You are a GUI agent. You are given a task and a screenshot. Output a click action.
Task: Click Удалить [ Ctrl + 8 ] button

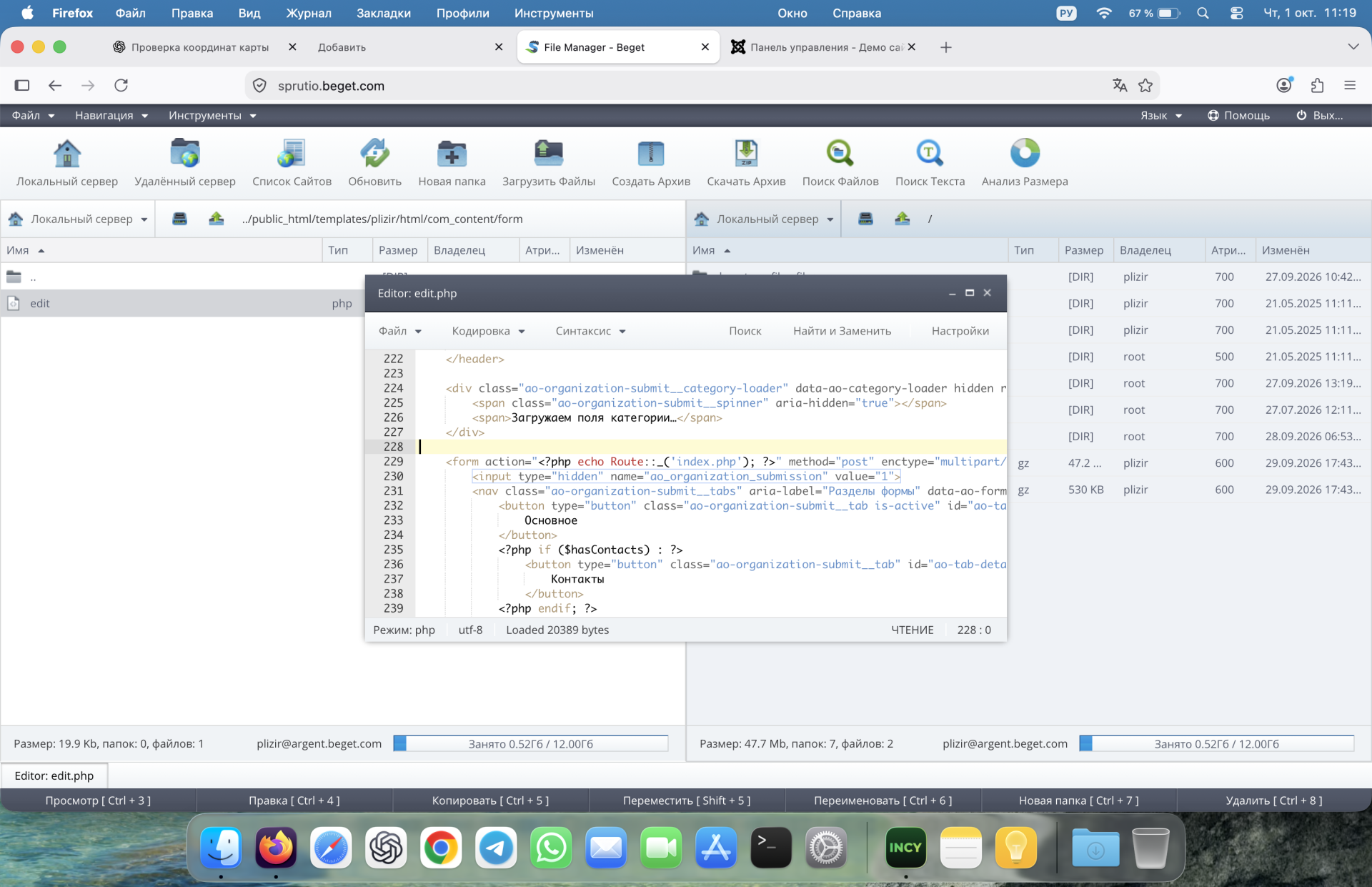coord(1273,801)
